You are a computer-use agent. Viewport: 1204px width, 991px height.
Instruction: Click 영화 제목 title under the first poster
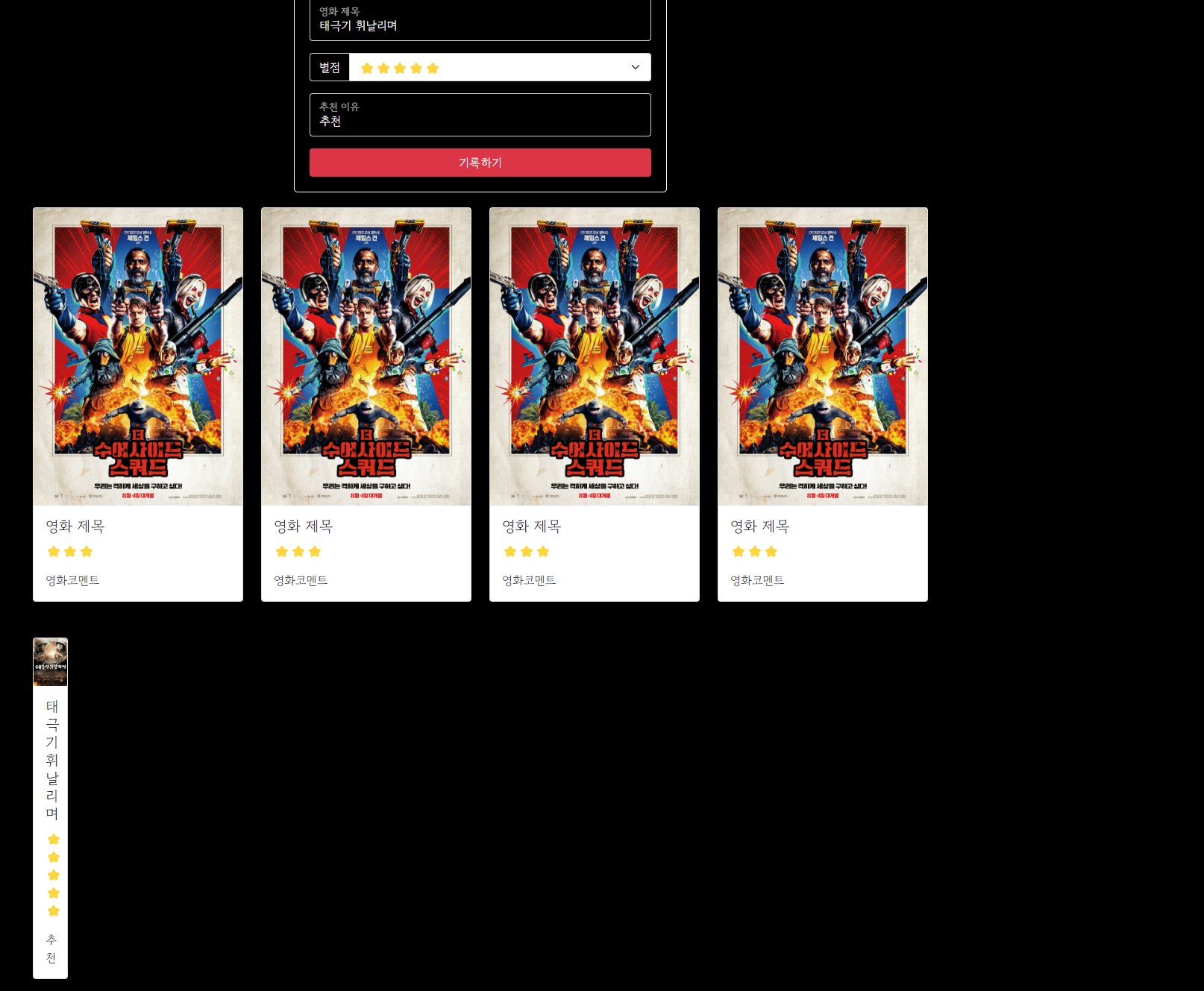tap(75, 526)
